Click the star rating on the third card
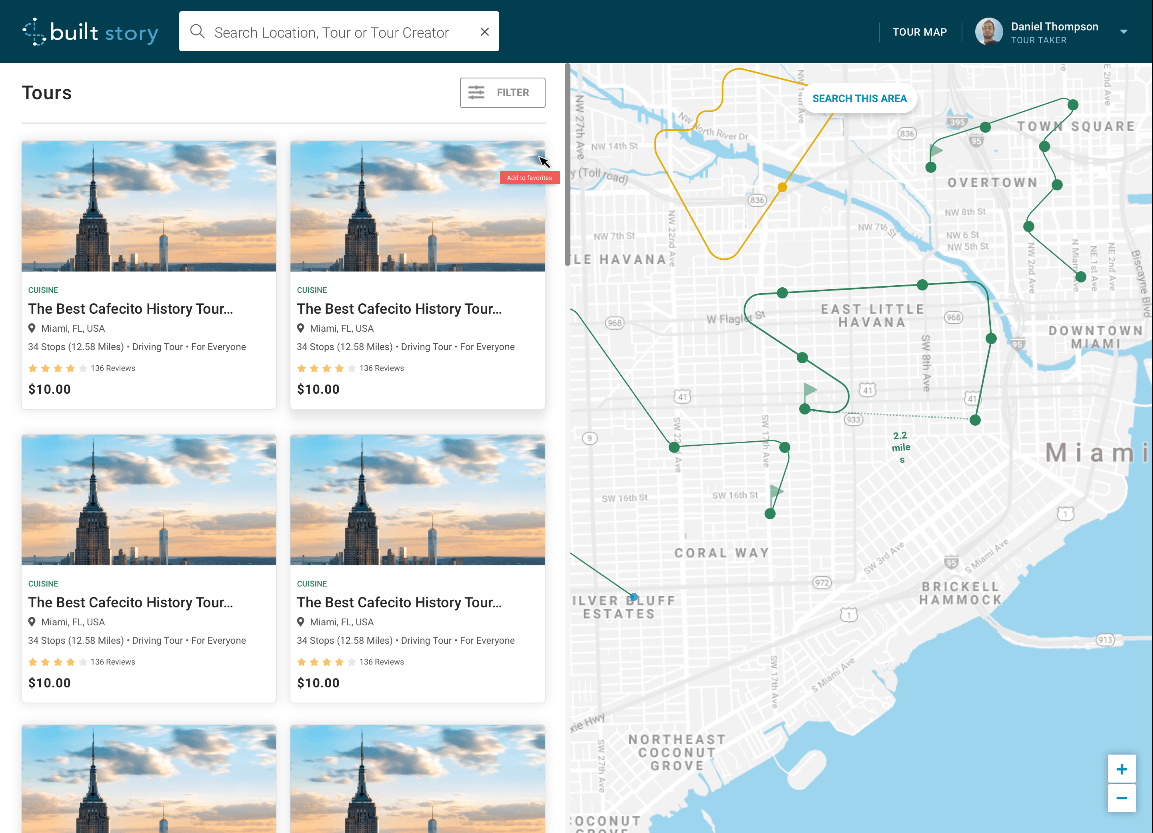This screenshot has height=833, width=1153. [57, 662]
